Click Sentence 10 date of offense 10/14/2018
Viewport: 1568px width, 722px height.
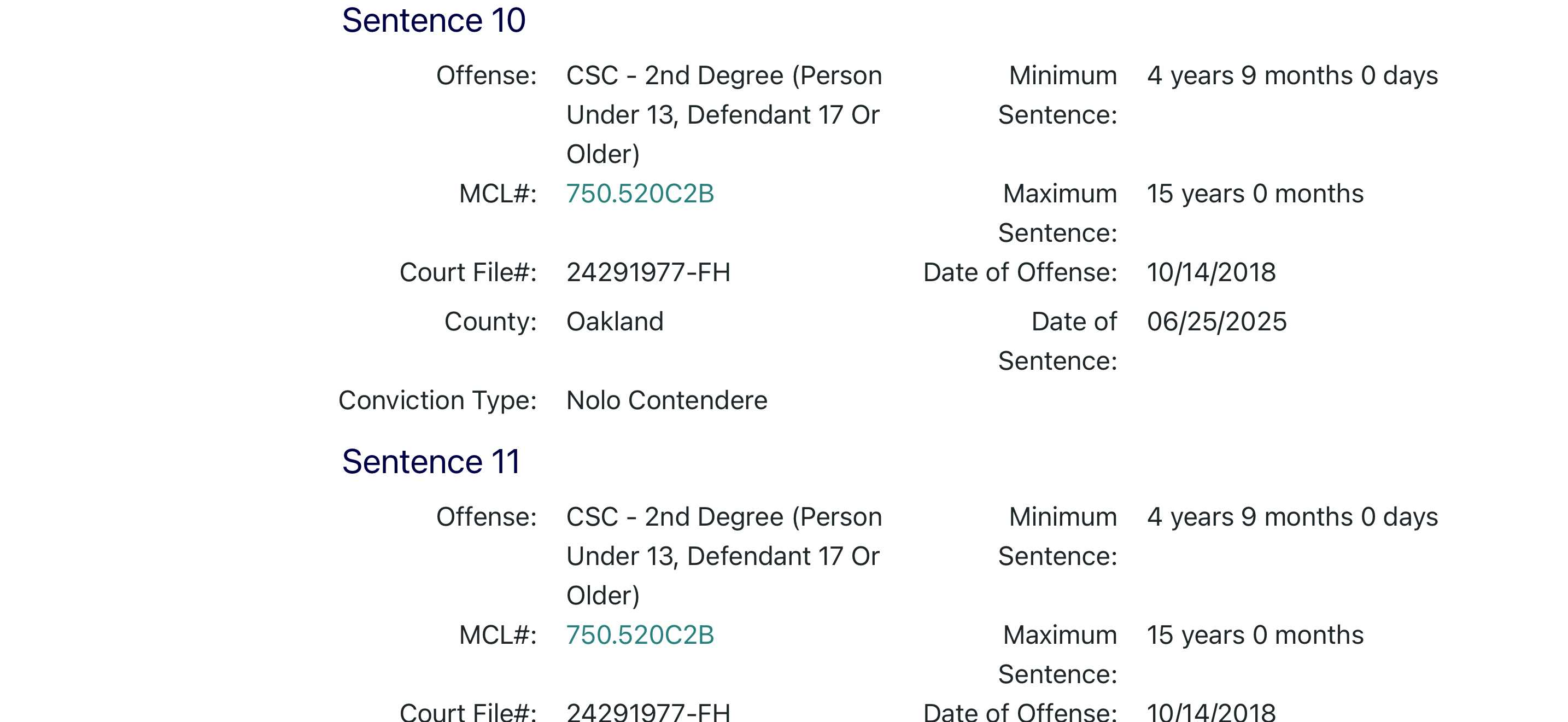(1212, 272)
